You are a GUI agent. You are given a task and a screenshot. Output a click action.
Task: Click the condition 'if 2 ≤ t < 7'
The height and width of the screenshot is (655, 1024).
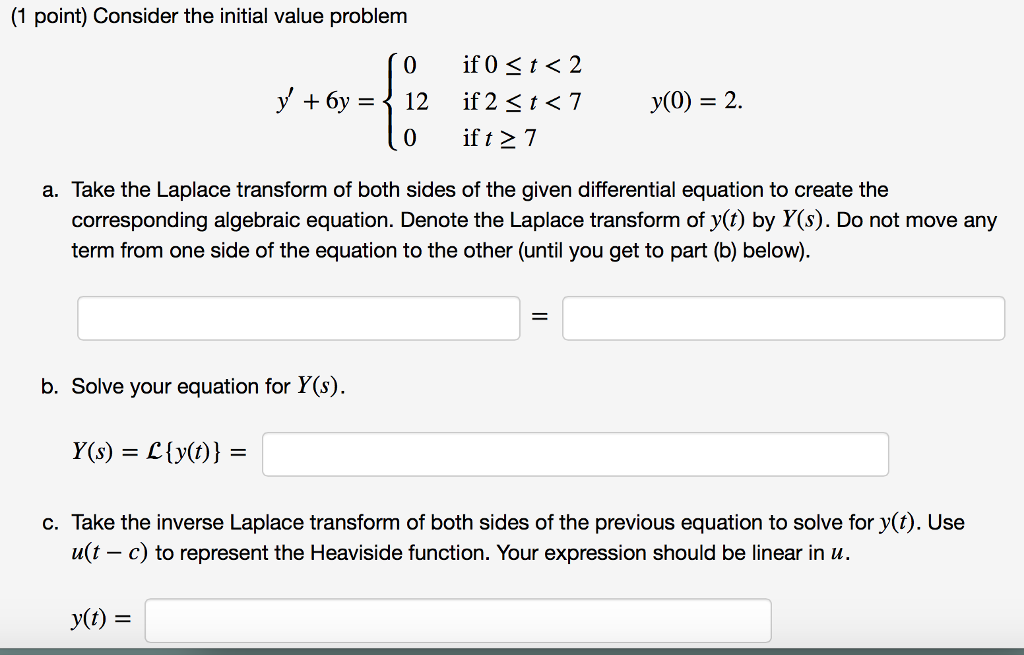point(522,101)
